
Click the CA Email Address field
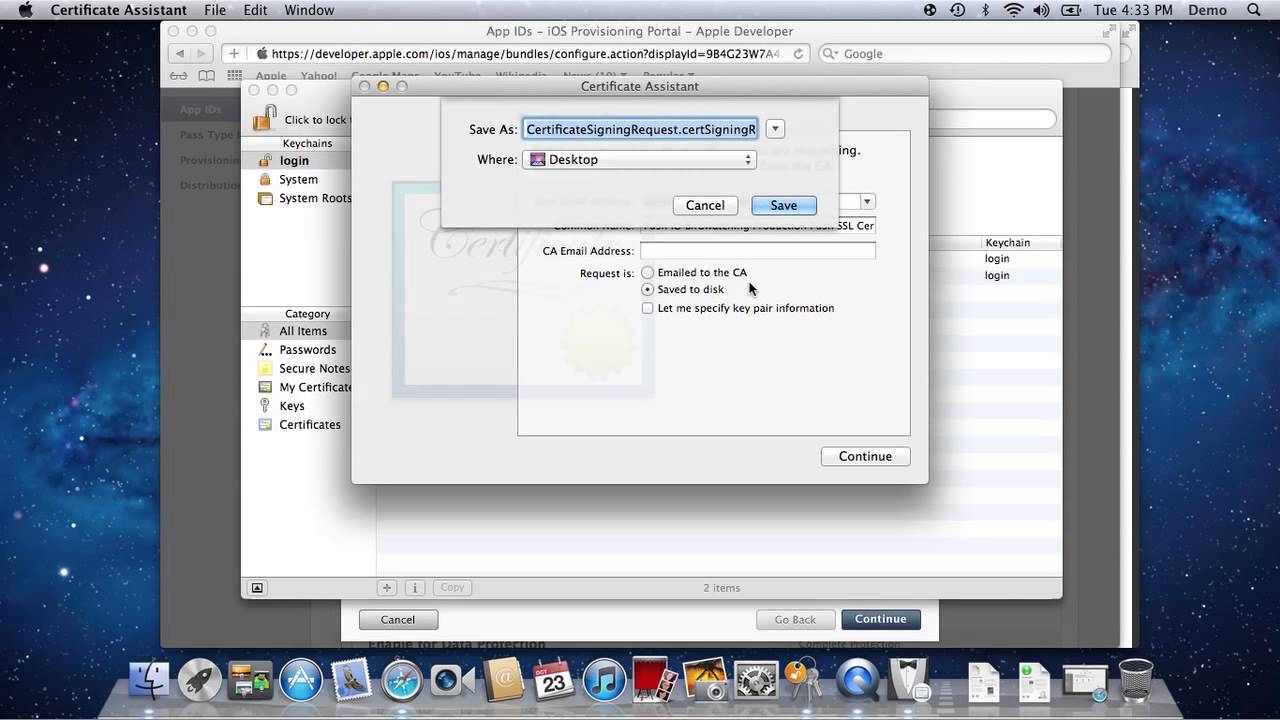(758, 251)
